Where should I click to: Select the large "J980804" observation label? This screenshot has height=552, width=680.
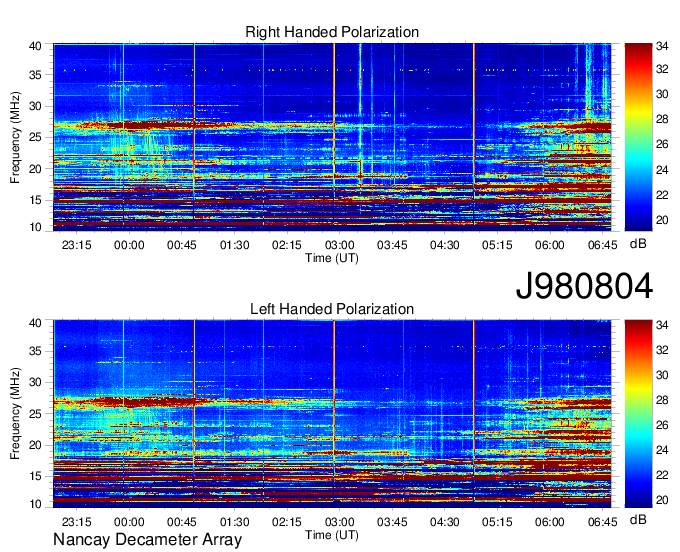[584, 286]
